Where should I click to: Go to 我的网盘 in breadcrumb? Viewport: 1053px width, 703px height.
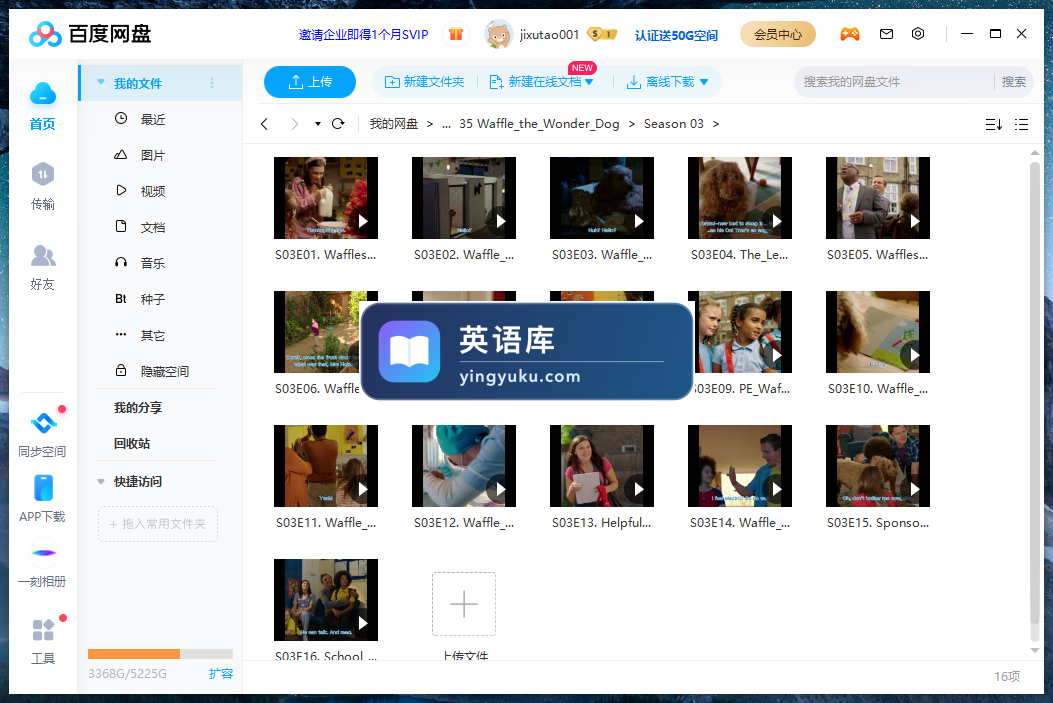click(x=394, y=124)
